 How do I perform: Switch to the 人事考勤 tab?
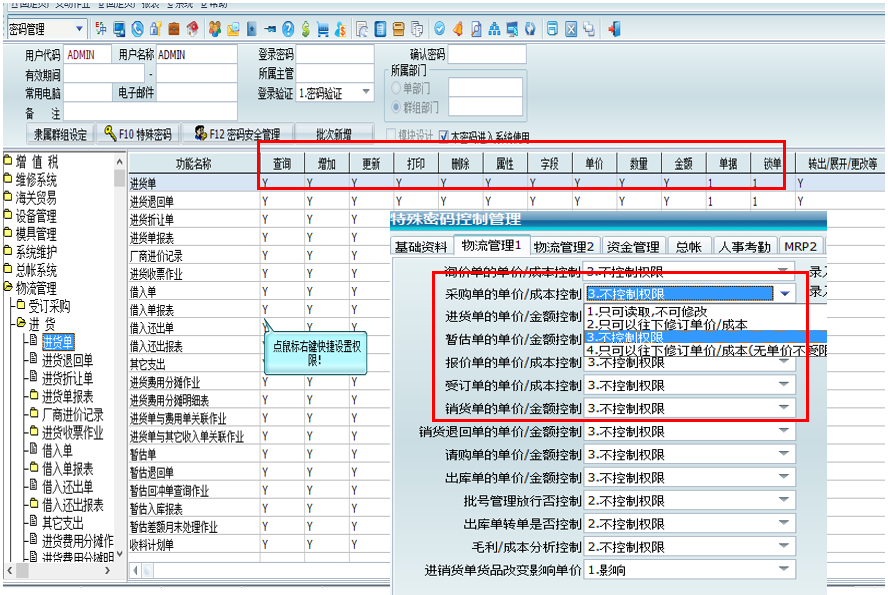(744, 247)
